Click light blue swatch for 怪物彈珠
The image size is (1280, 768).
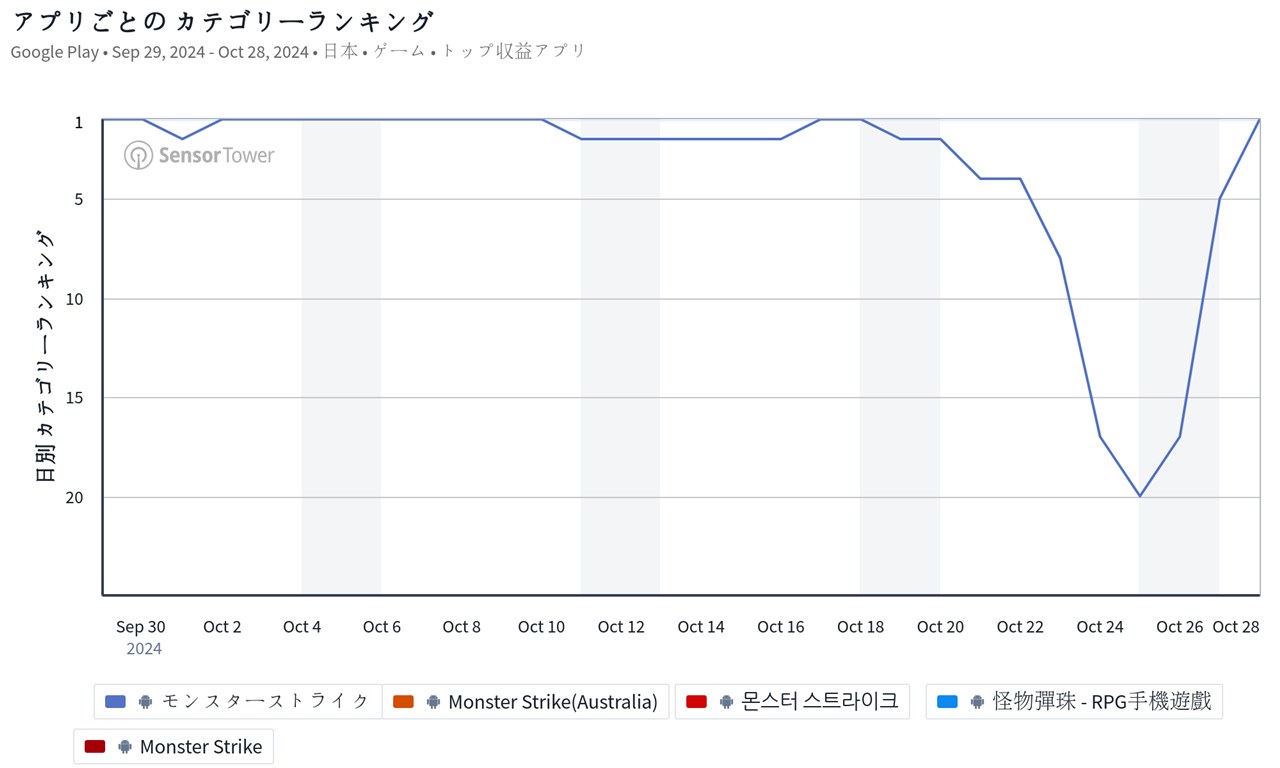[x=947, y=702]
